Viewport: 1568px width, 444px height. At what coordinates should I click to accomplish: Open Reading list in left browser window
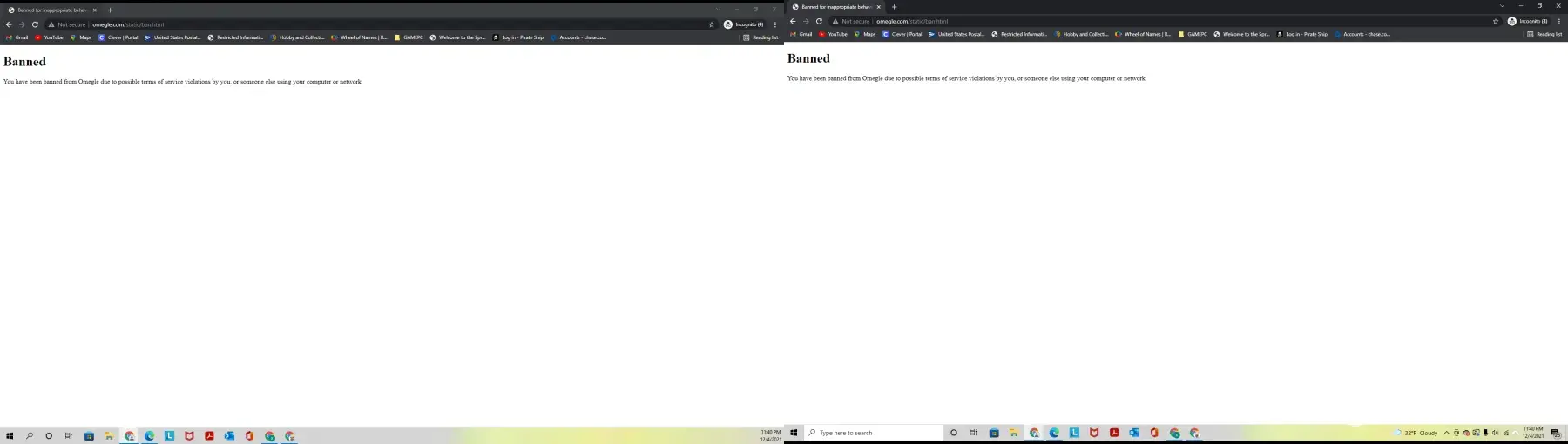coord(760,37)
